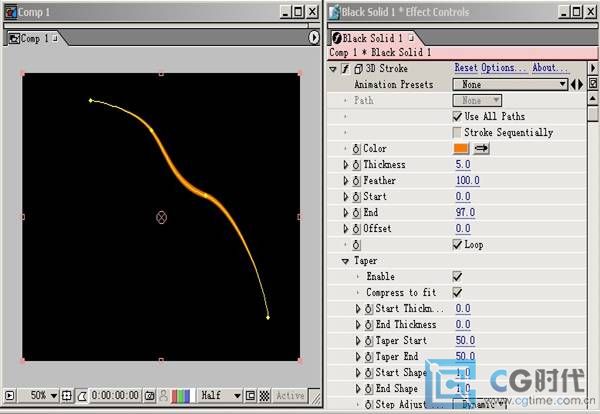Toggle the Offset stopwatch

356,229
